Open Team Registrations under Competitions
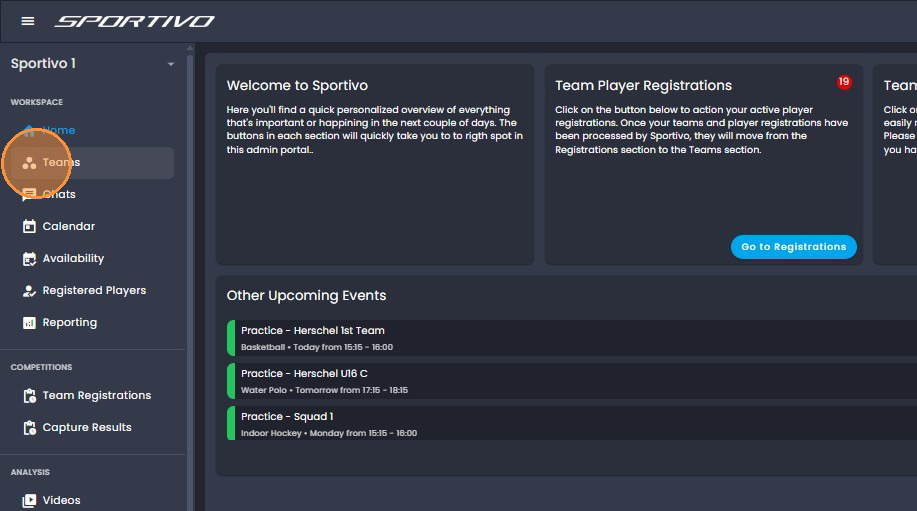Screen dimensions: 917x511 92,396
